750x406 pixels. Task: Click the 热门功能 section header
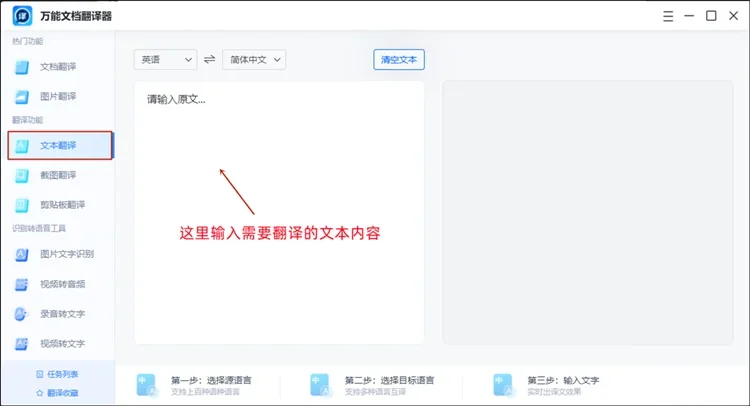pos(27,42)
